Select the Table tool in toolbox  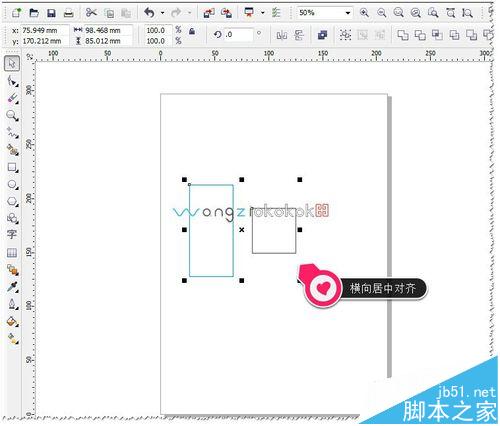(x=12, y=253)
